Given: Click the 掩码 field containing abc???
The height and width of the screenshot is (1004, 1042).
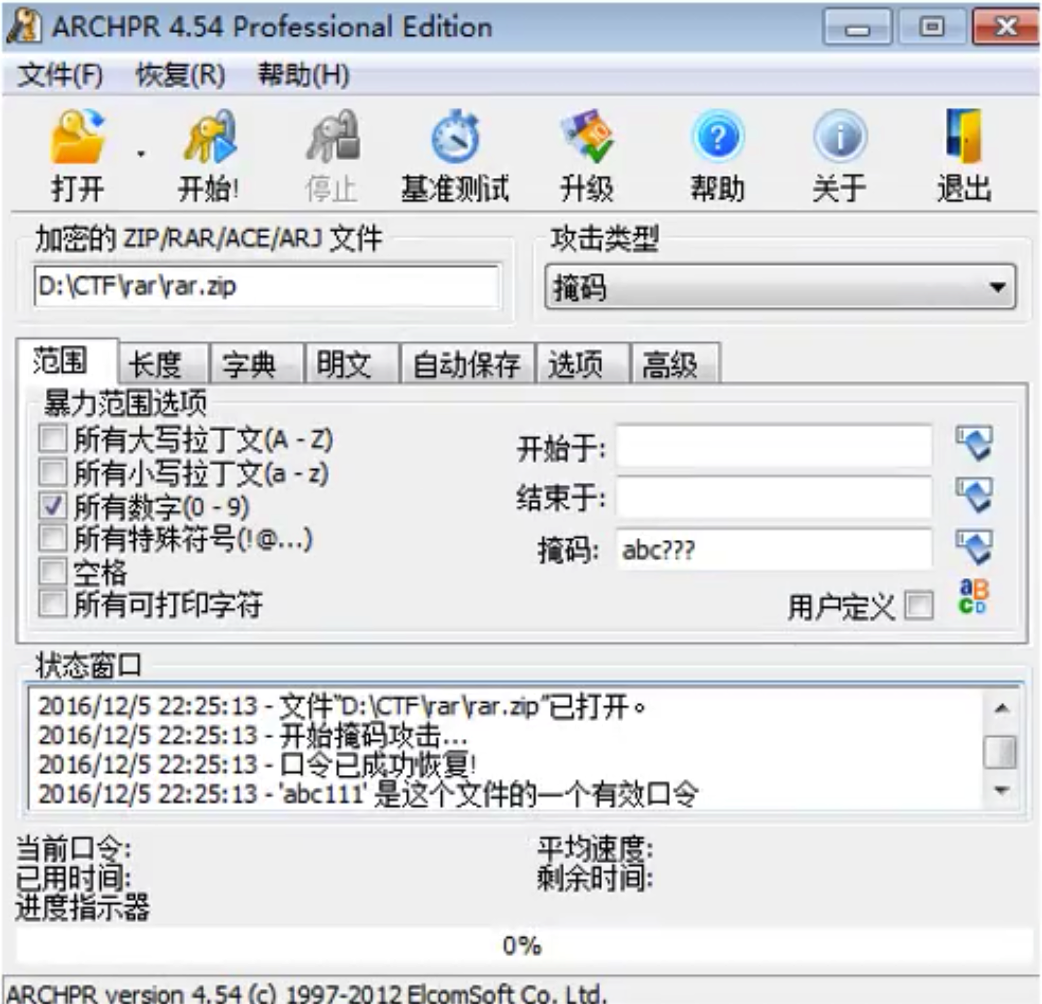Looking at the screenshot, I should (x=774, y=550).
